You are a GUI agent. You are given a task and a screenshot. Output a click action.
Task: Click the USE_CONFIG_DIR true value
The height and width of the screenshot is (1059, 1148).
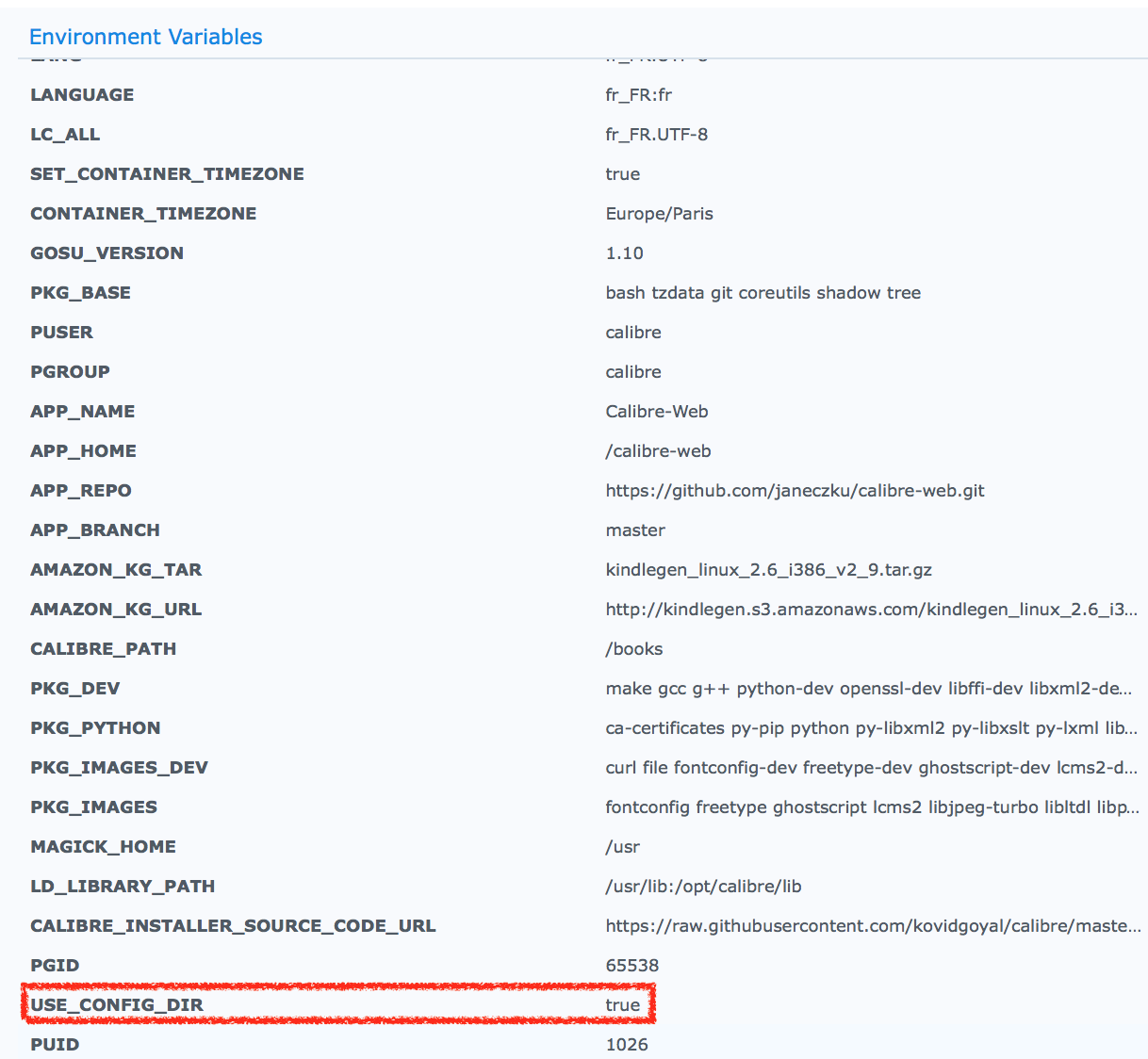pos(622,1004)
